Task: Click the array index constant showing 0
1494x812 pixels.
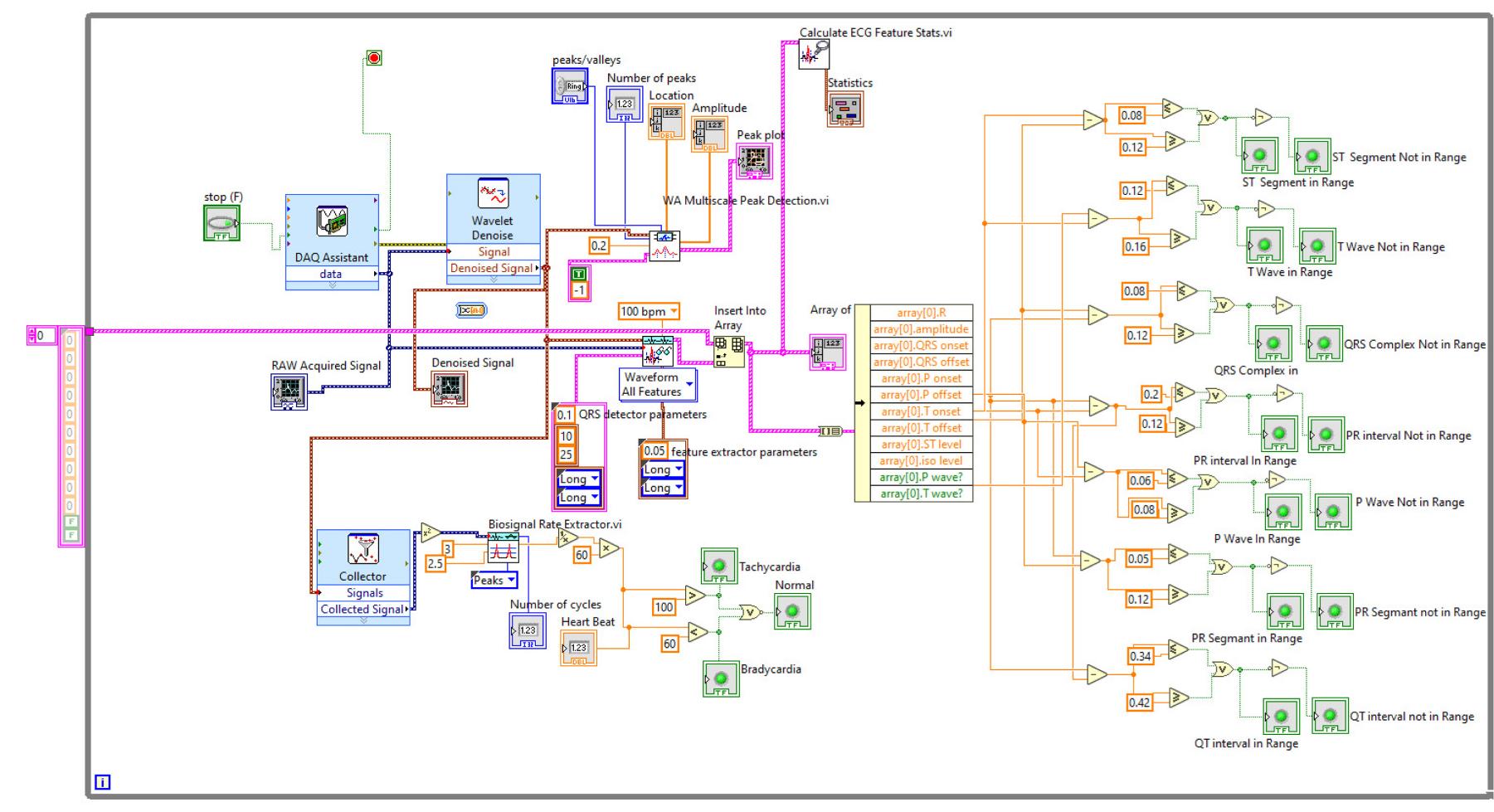Action: coord(43,336)
